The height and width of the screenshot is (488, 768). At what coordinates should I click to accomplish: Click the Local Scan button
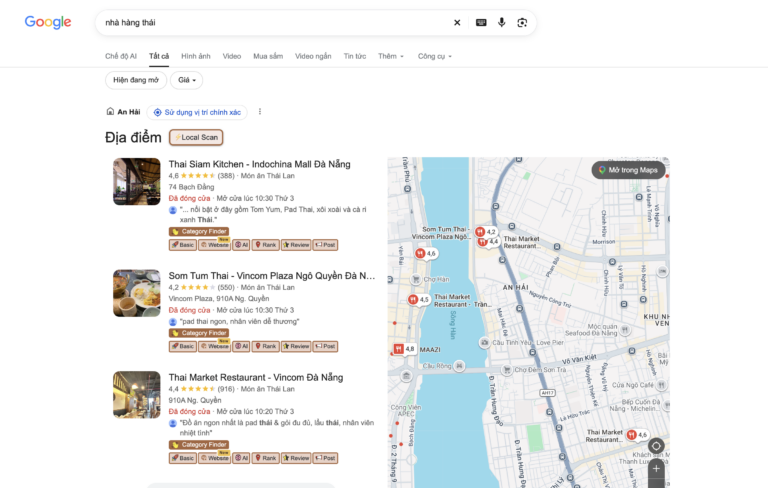(x=196, y=137)
